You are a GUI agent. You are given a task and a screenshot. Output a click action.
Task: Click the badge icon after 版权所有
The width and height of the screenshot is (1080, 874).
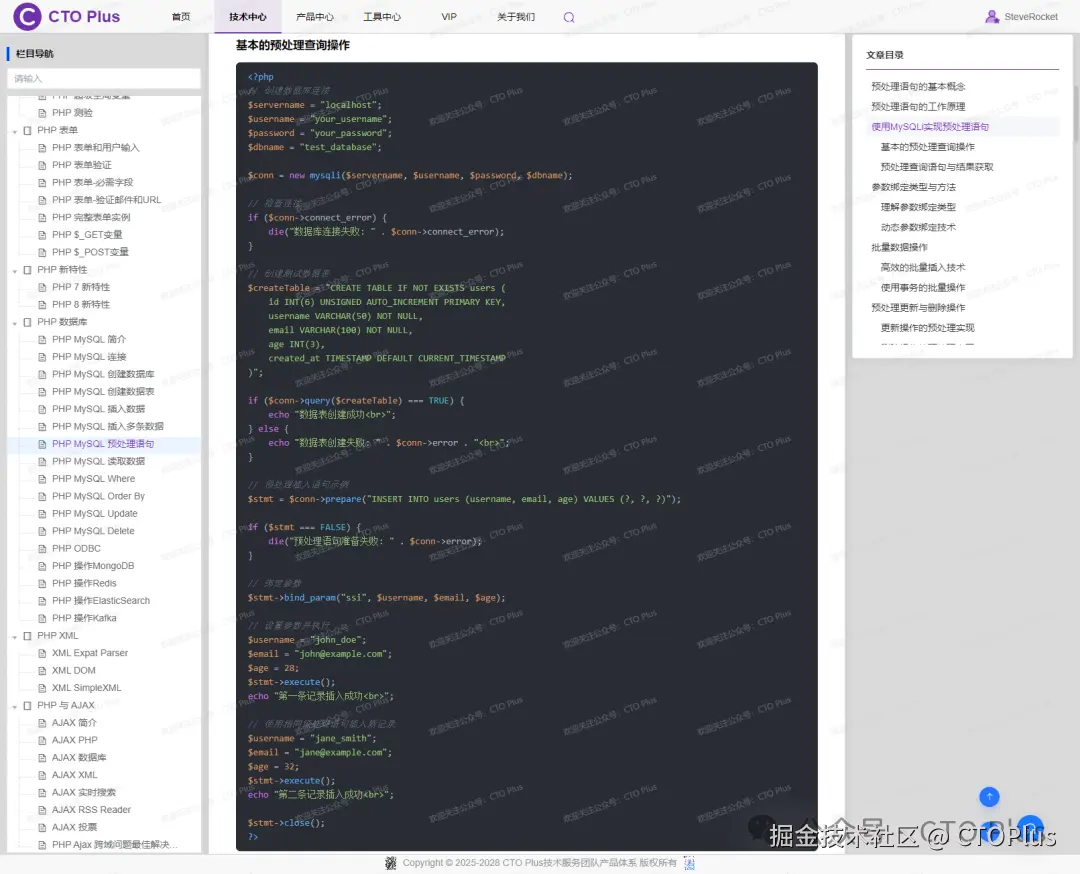click(x=689, y=863)
